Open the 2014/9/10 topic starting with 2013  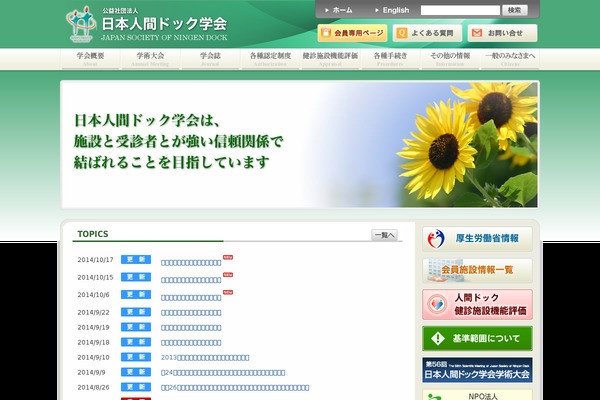[x=205, y=358]
